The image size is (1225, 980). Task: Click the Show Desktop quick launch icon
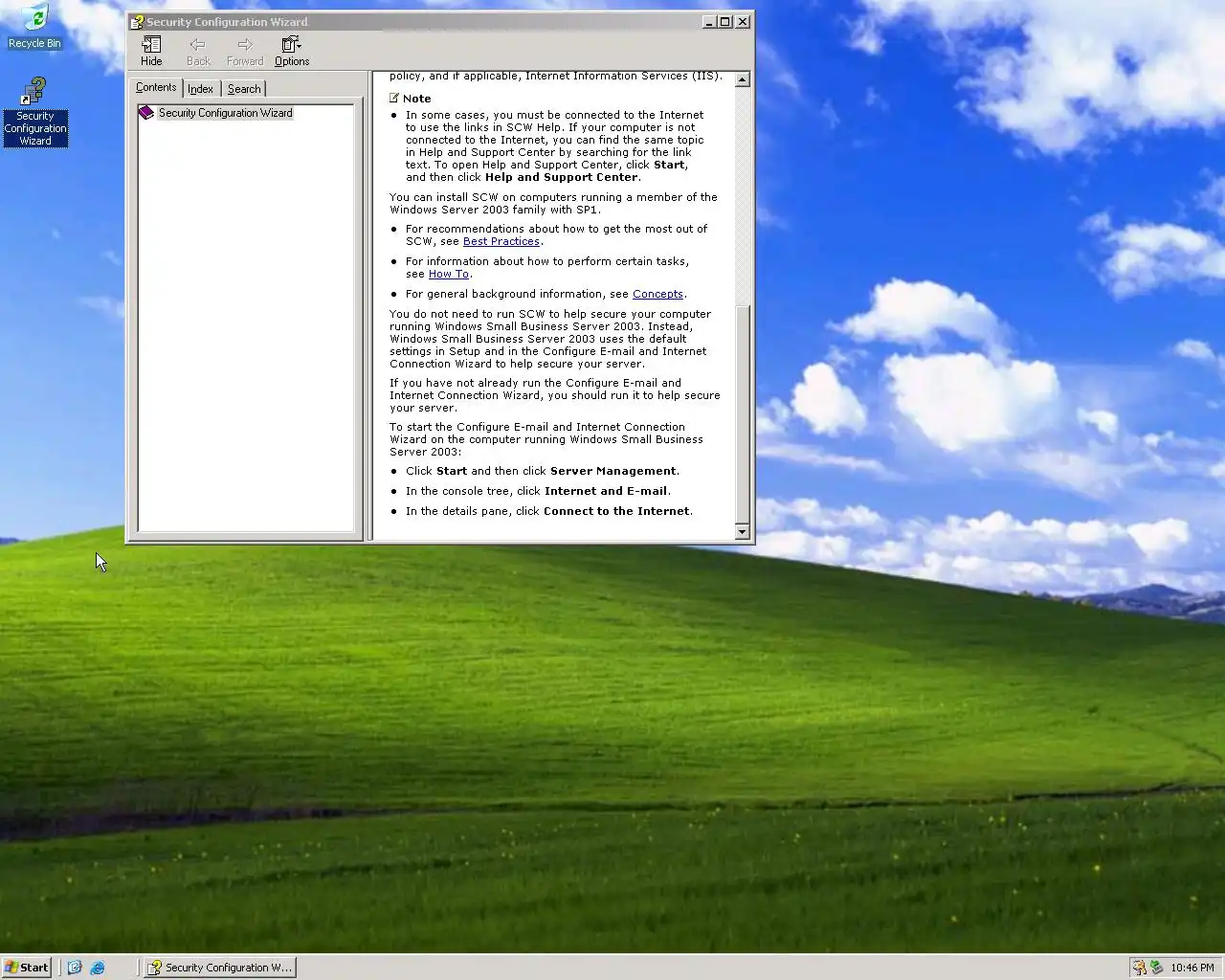pos(75,968)
